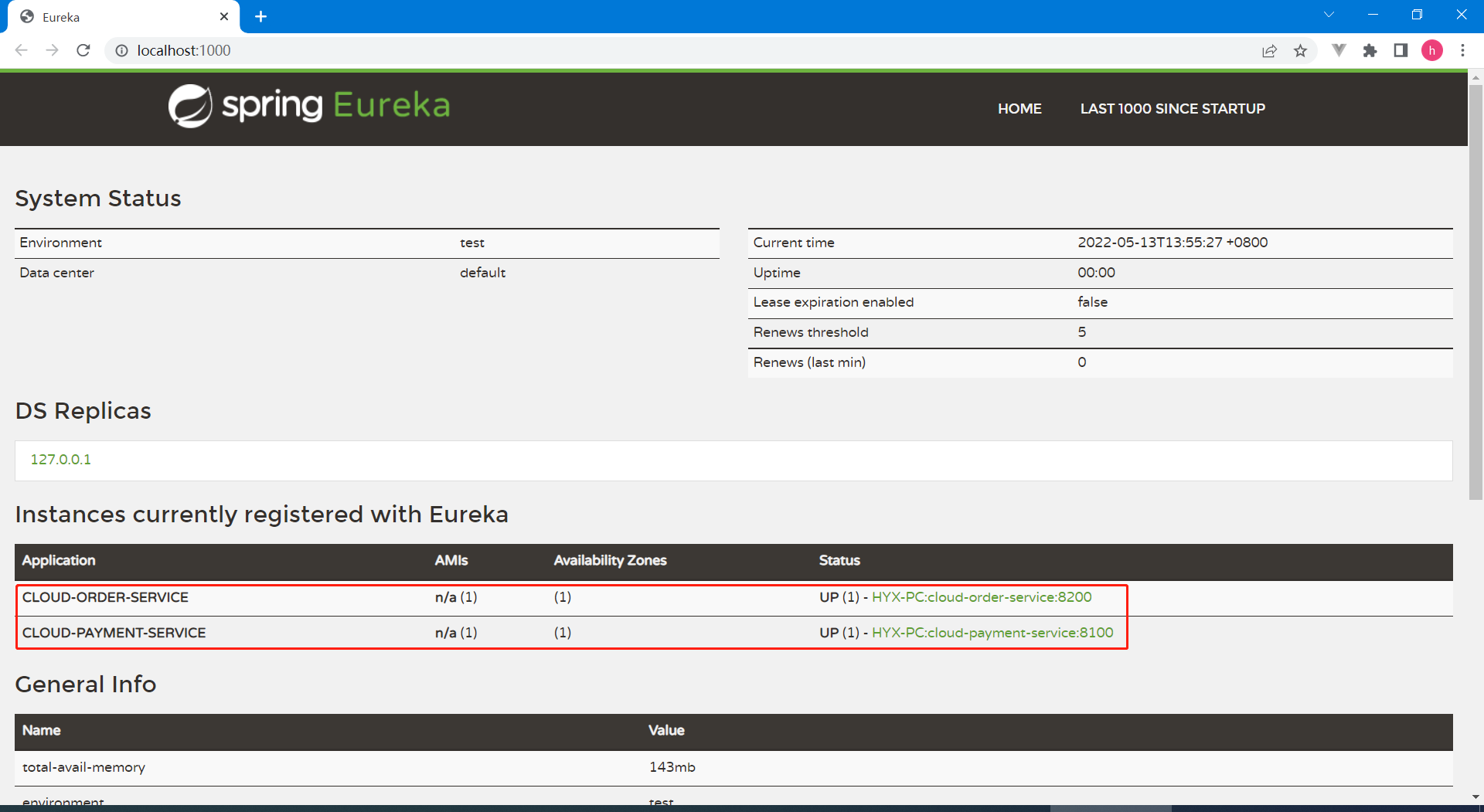View site information icon beside localhost
Screen dimensions: 1484x812
click(121, 50)
